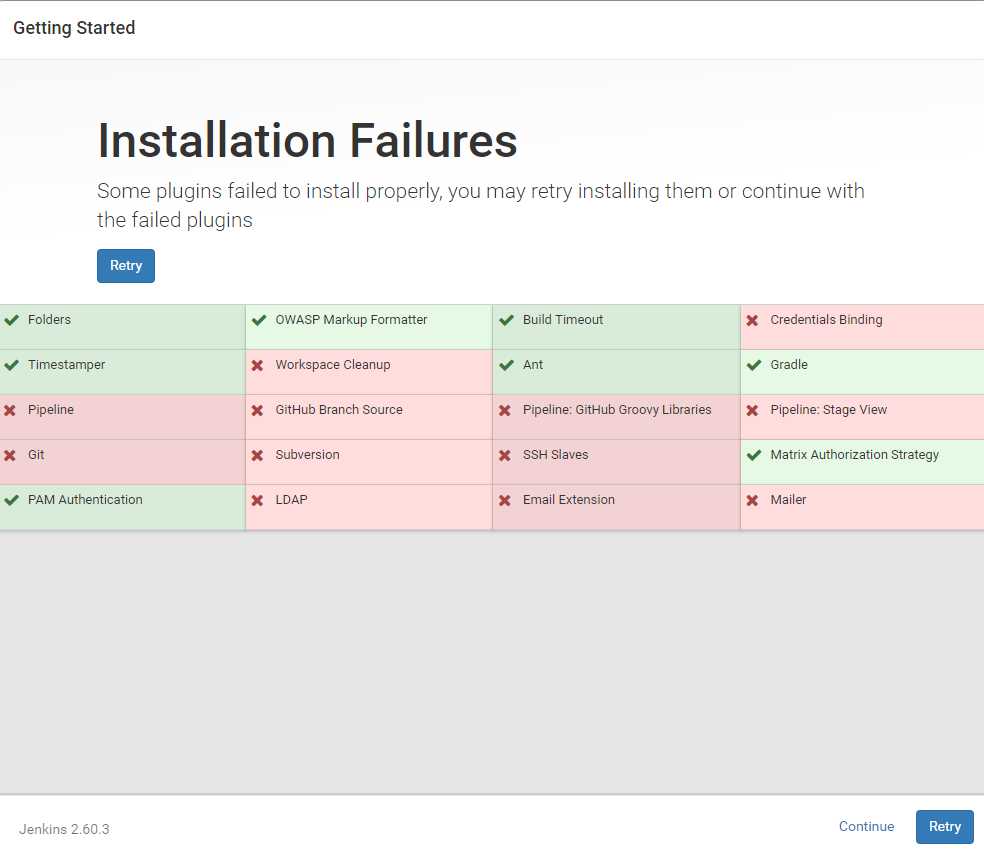Screen dimensions: 984x856
Task: Select the LDAP plugin name
Action: pyautogui.click(x=291, y=500)
